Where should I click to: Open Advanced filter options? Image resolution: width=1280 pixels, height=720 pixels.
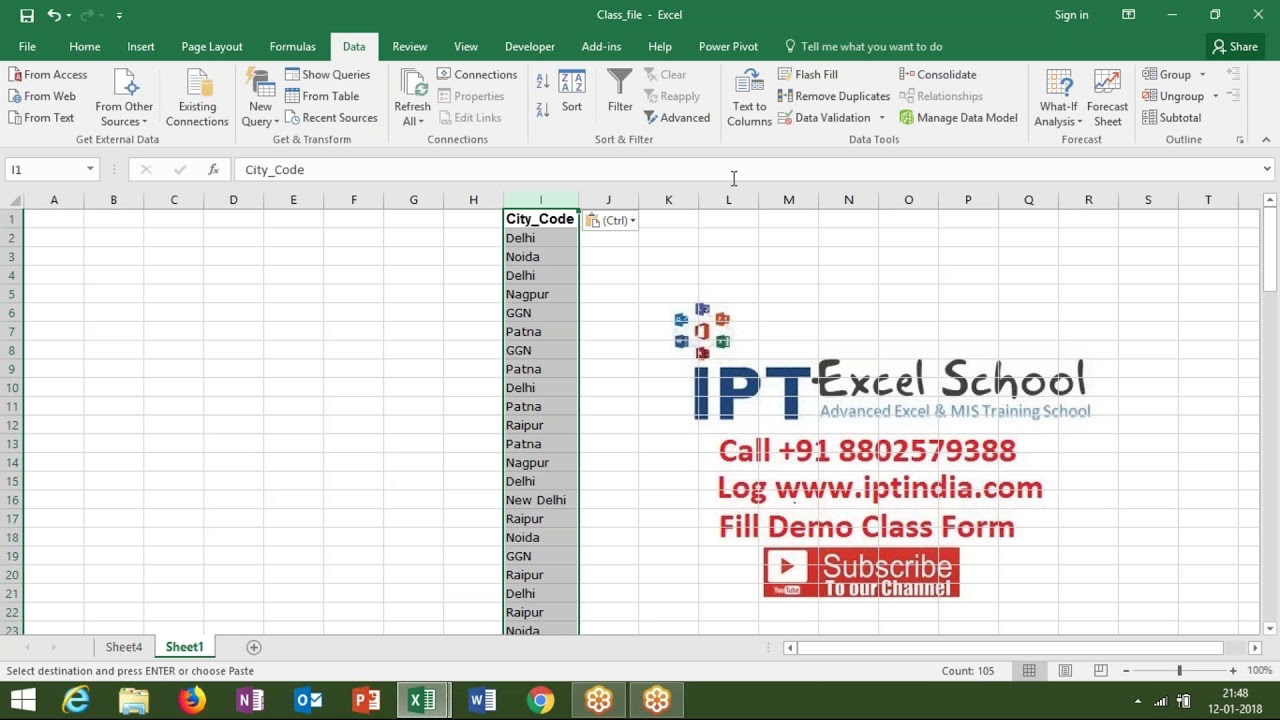point(677,117)
